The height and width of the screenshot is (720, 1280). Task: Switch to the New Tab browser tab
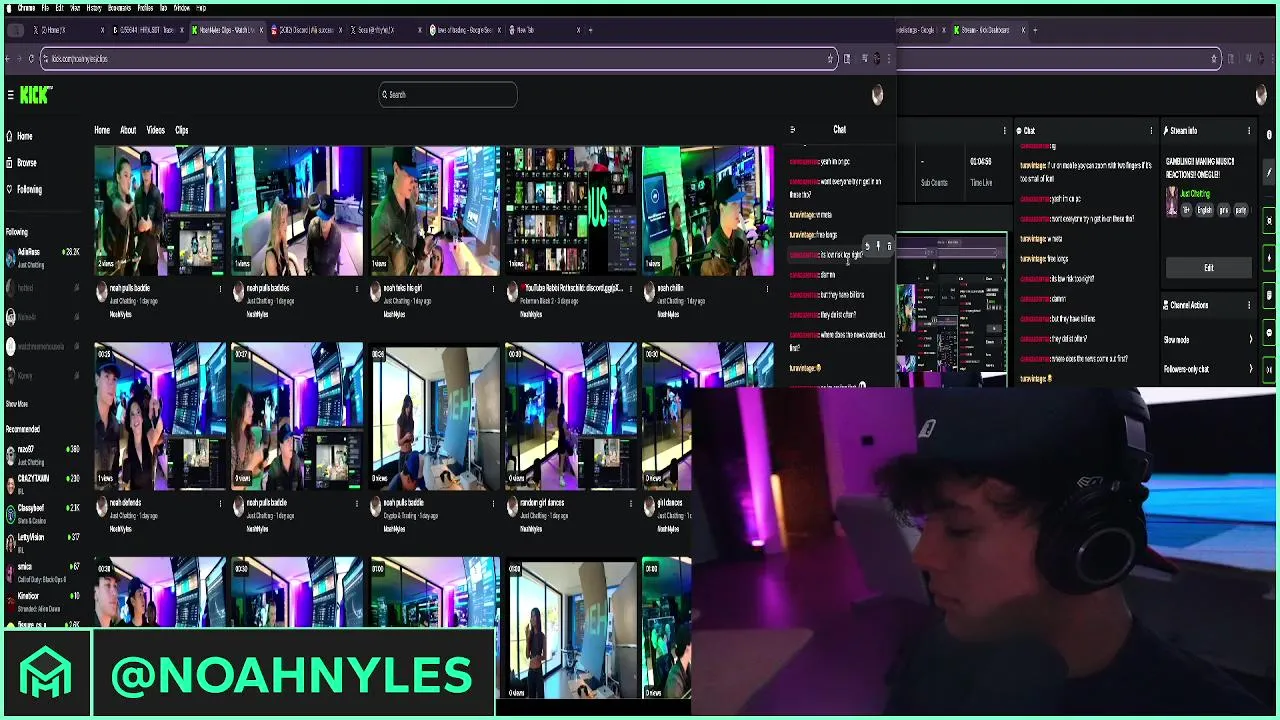click(x=545, y=30)
